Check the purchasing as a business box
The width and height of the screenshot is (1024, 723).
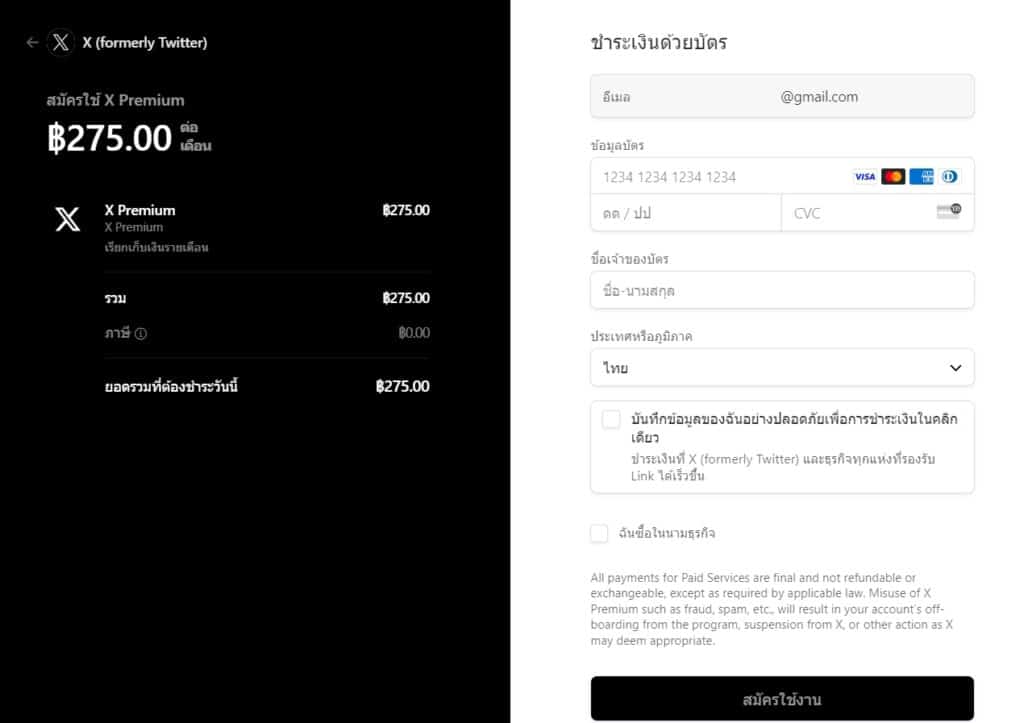pos(599,534)
